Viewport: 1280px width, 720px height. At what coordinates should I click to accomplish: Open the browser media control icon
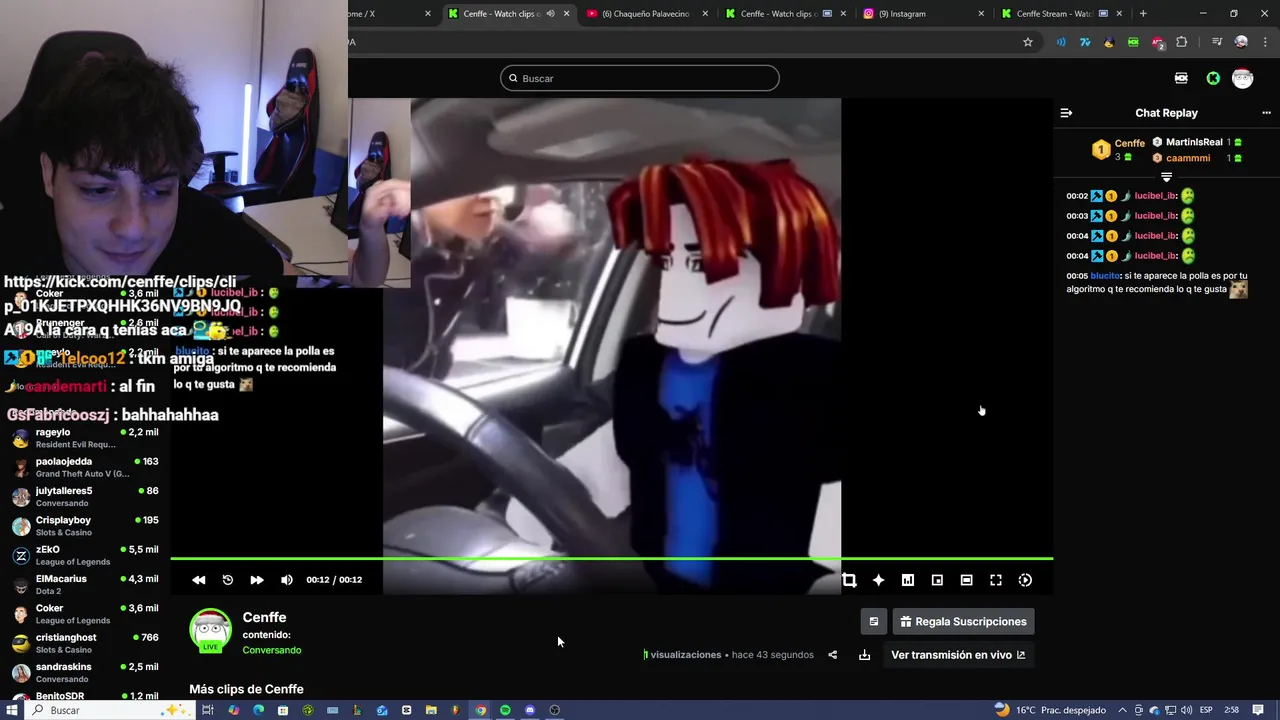click(x=1217, y=42)
